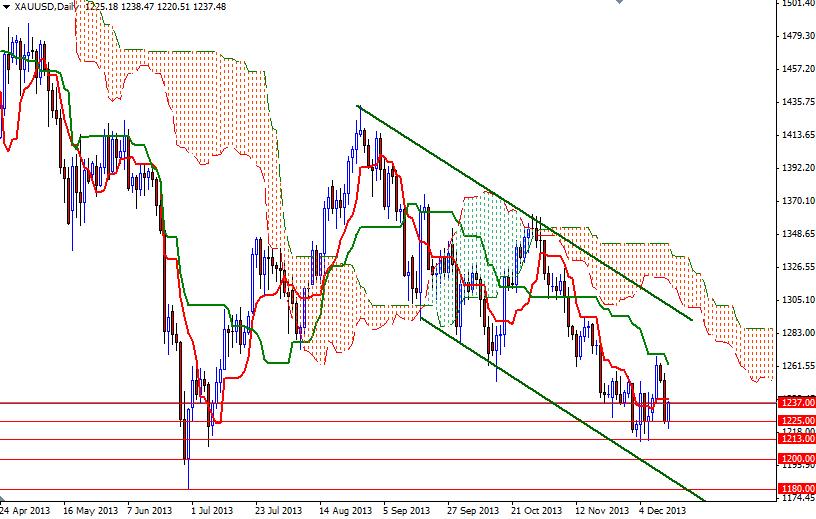Click the 16 May 2013 date label
816x519 pixels.
91,511
